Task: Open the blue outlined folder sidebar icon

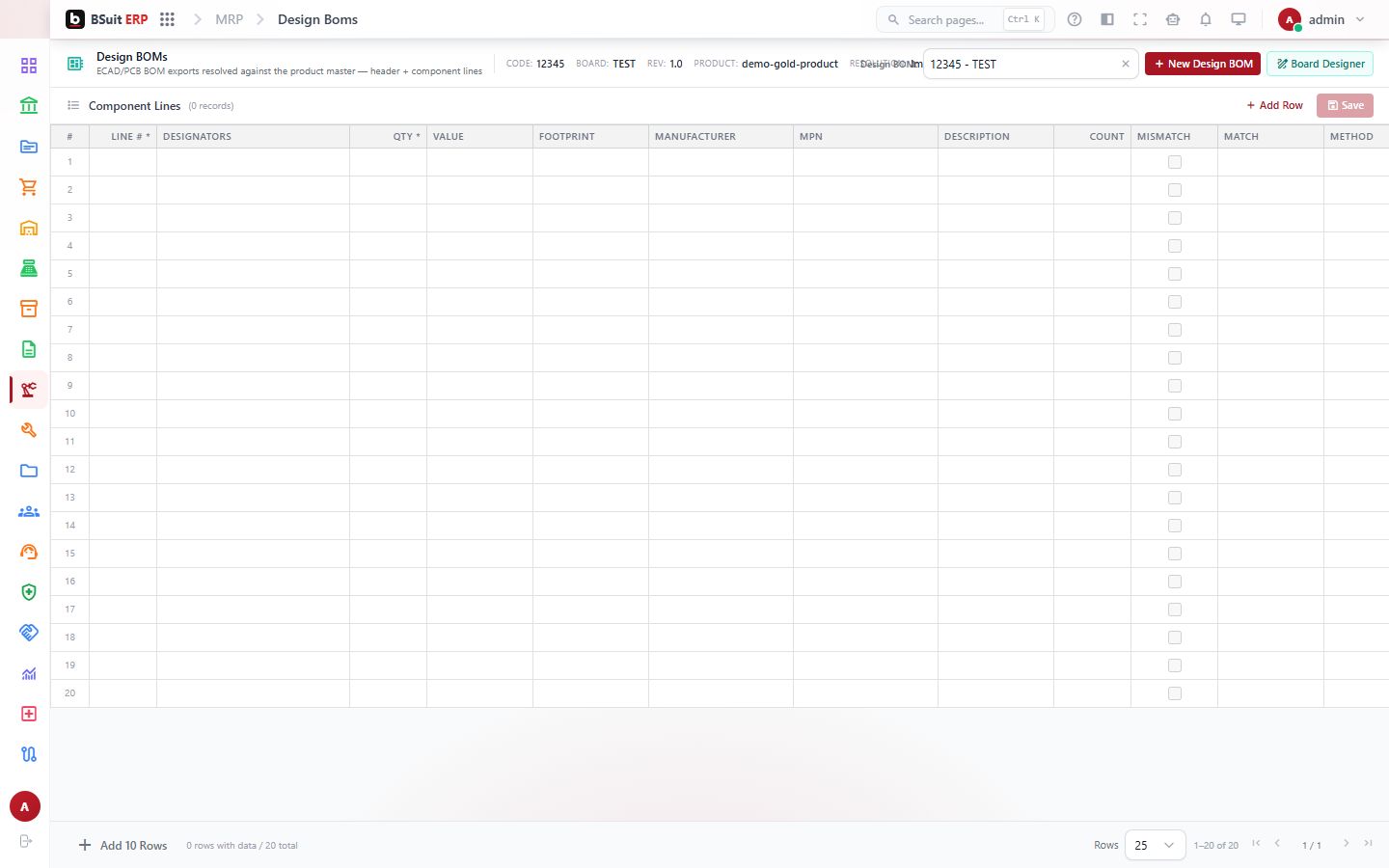Action: tap(28, 471)
